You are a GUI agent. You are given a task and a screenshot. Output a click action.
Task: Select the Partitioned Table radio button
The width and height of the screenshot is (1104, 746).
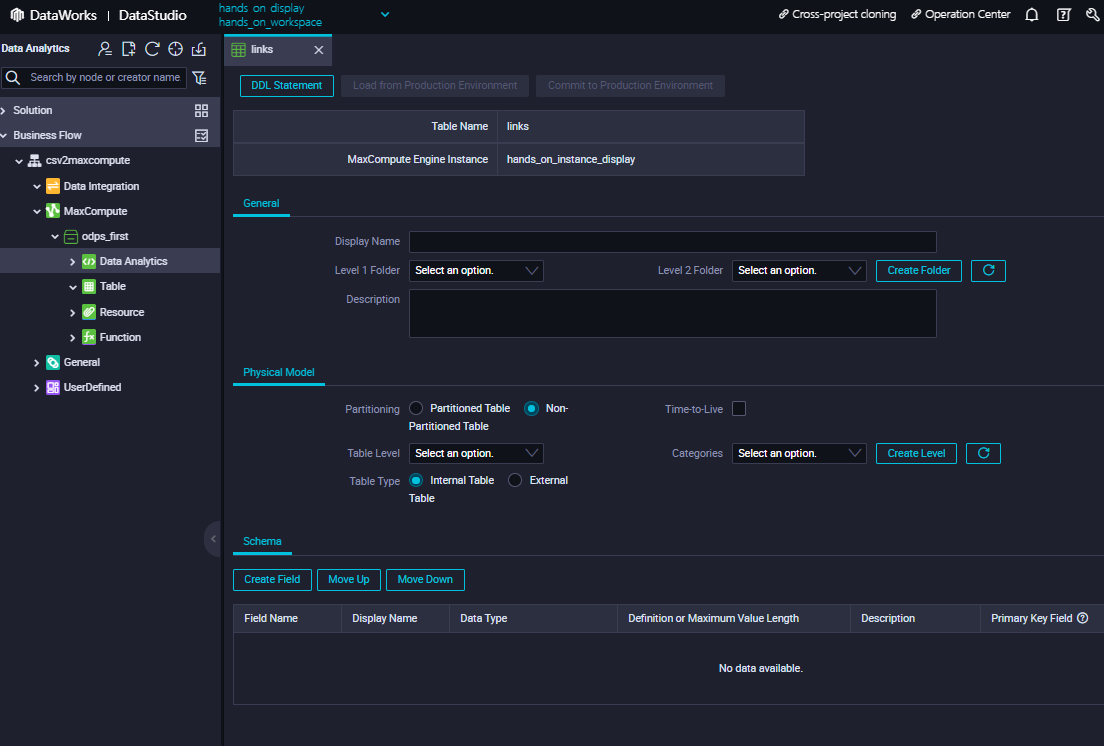416,408
